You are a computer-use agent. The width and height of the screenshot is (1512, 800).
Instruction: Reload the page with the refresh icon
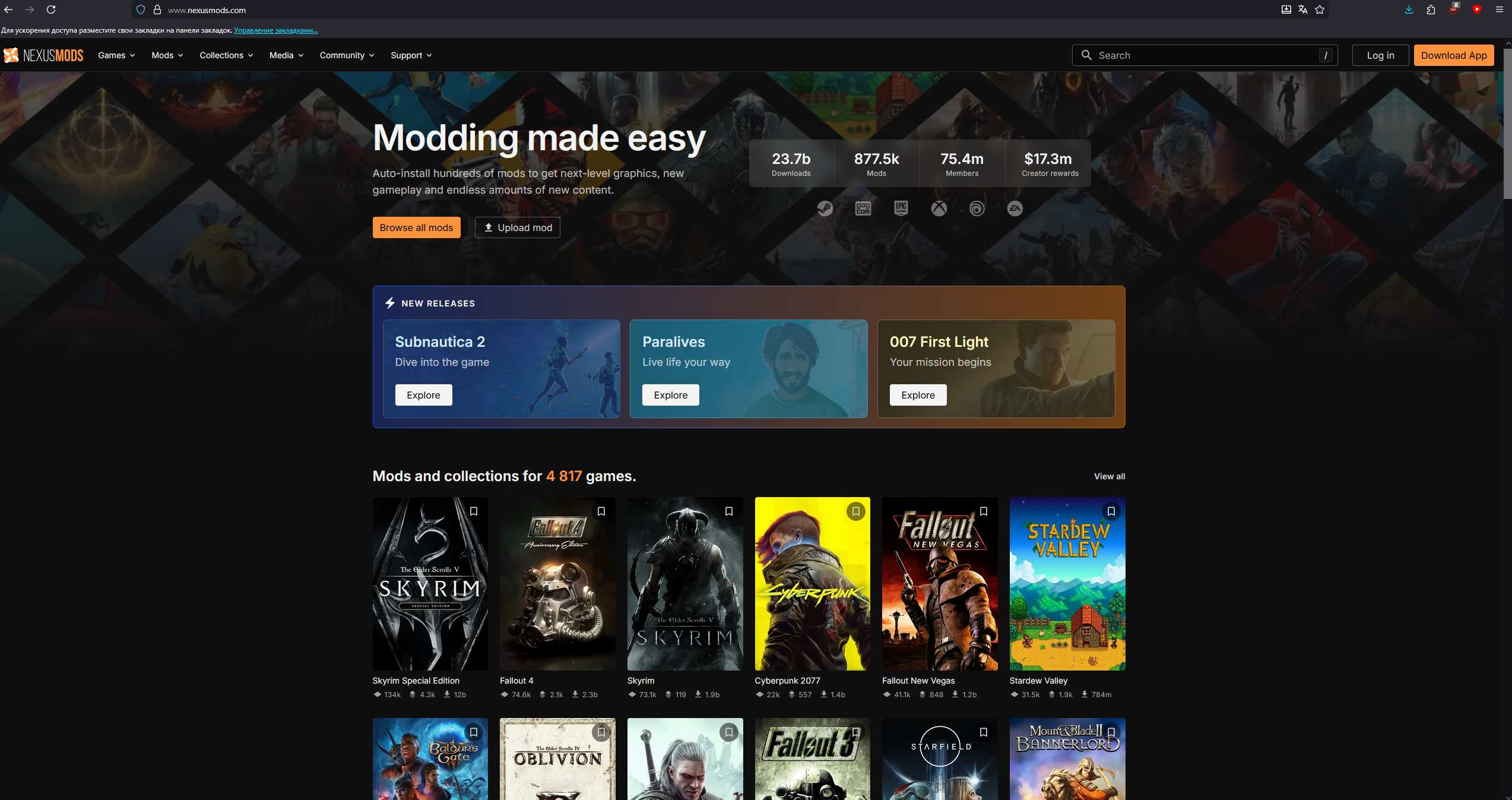(51, 10)
